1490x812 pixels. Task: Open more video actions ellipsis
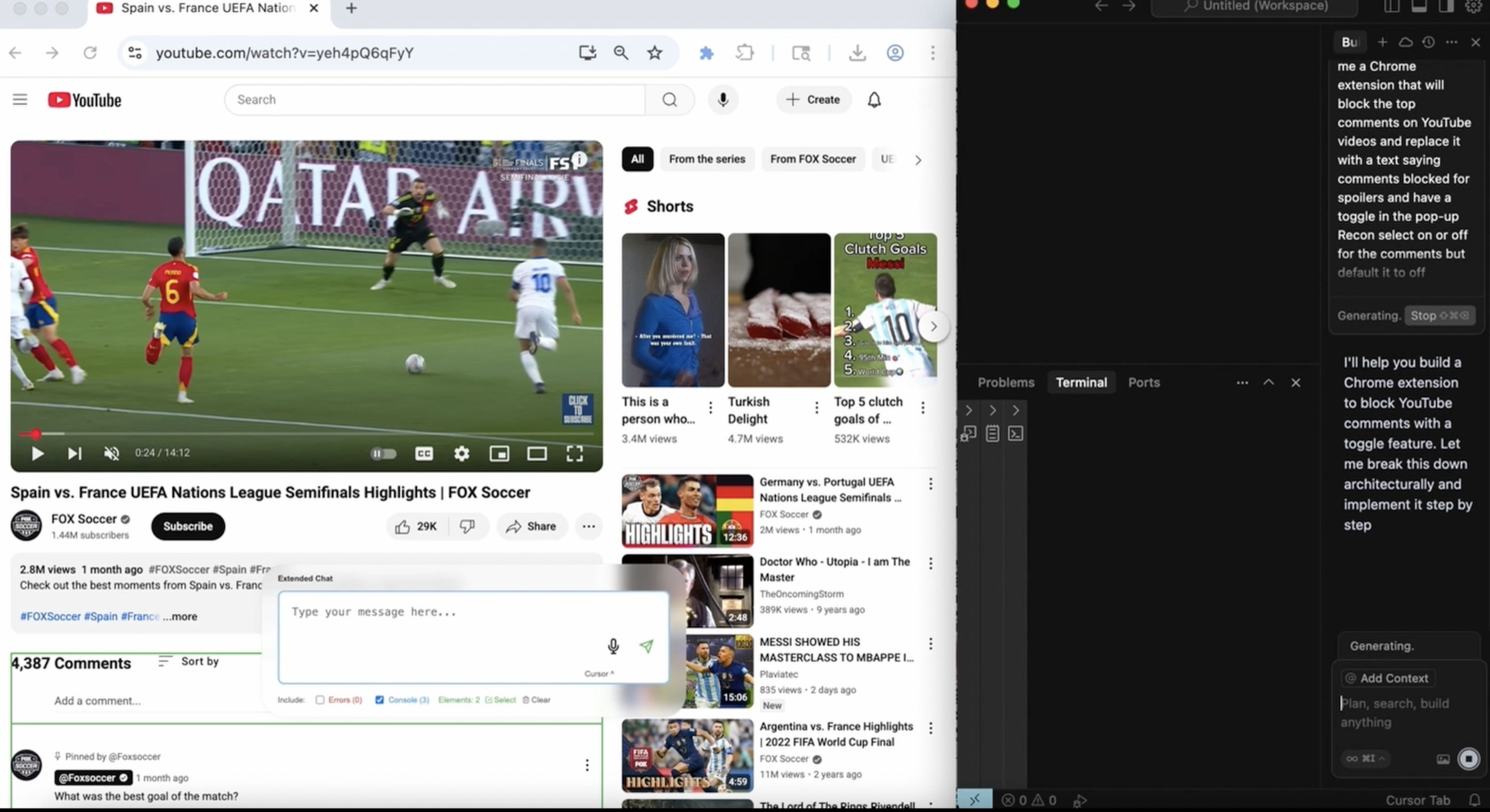tap(589, 526)
